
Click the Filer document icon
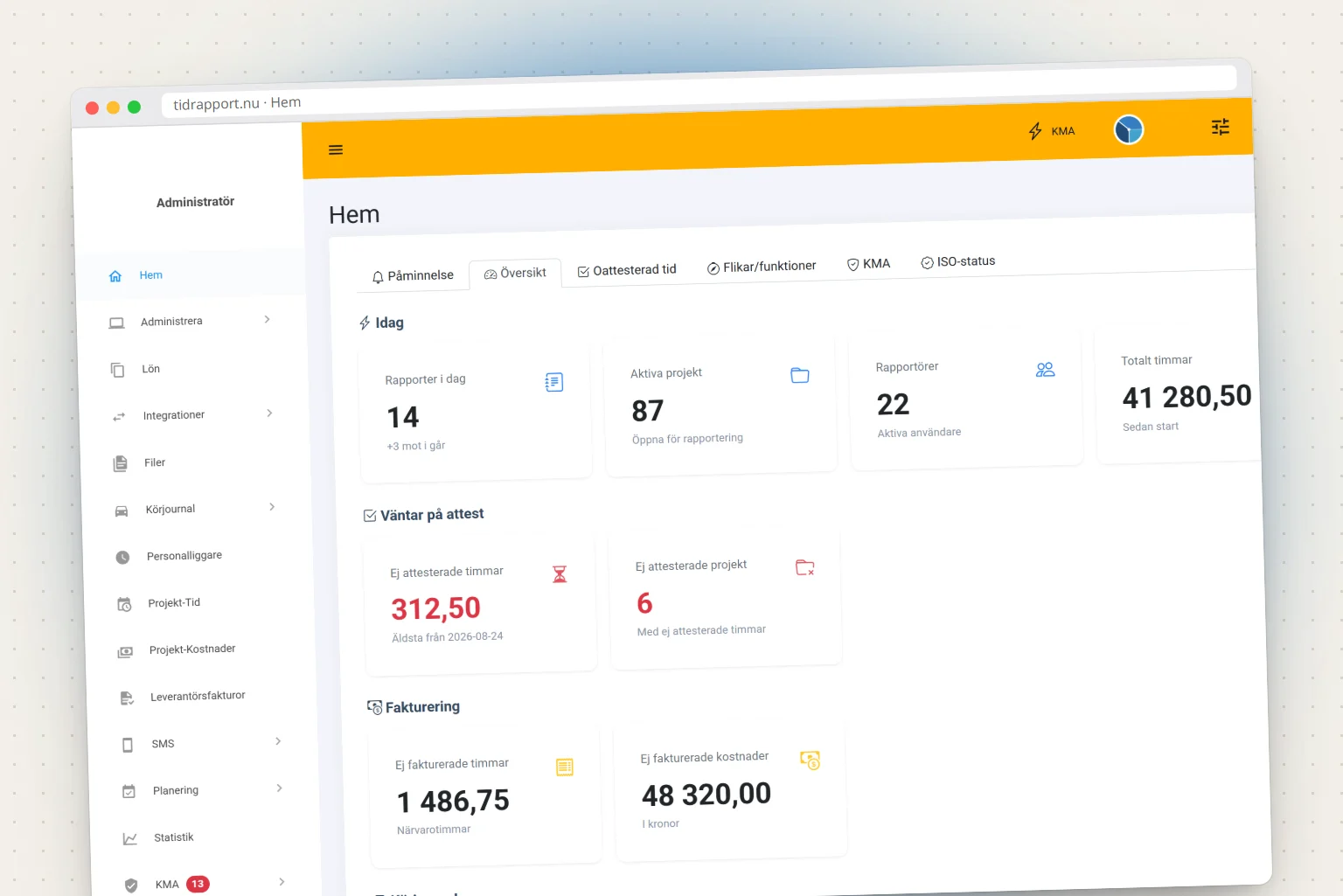click(121, 463)
